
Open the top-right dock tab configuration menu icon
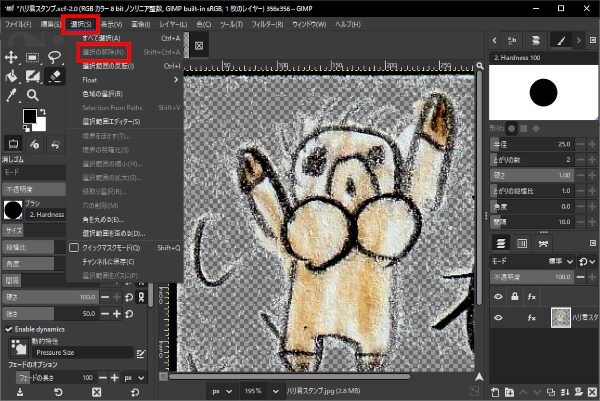click(593, 40)
